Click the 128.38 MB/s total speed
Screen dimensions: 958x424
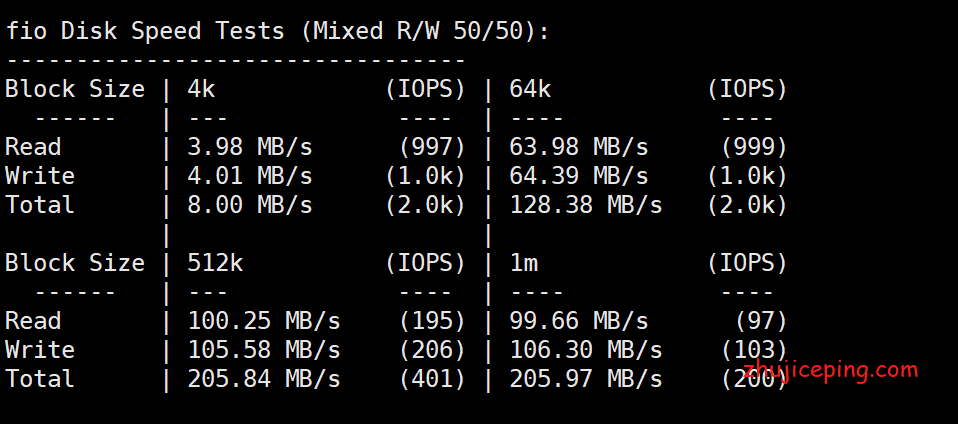[586, 205]
